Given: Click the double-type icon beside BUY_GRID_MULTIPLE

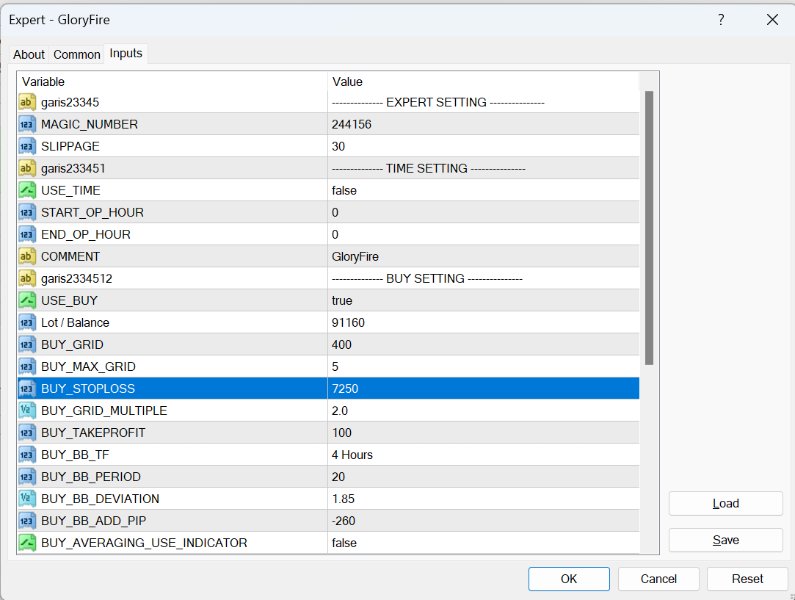Looking at the screenshot, I should click(28, 410).
